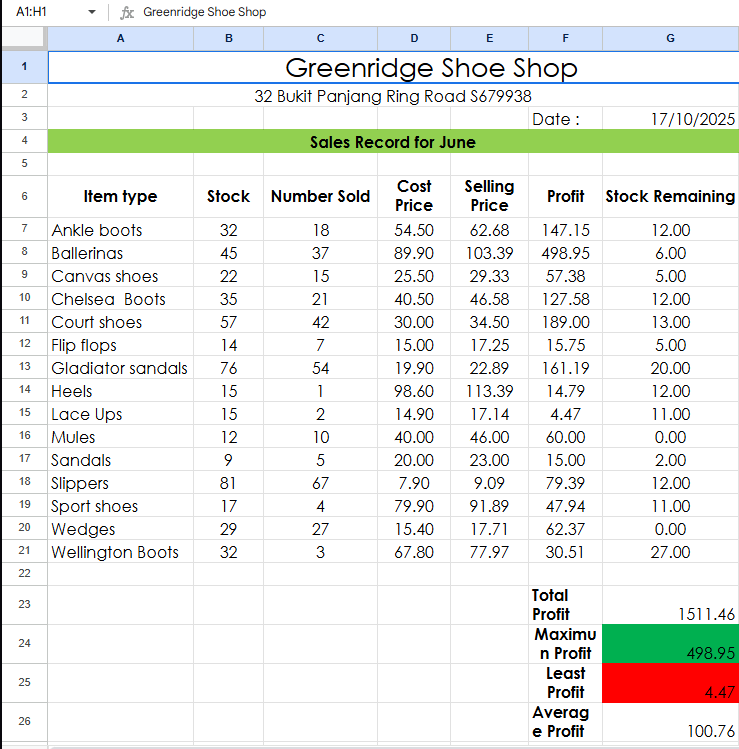
Task: Click the Stock header cell
Action: click(228, 196)
